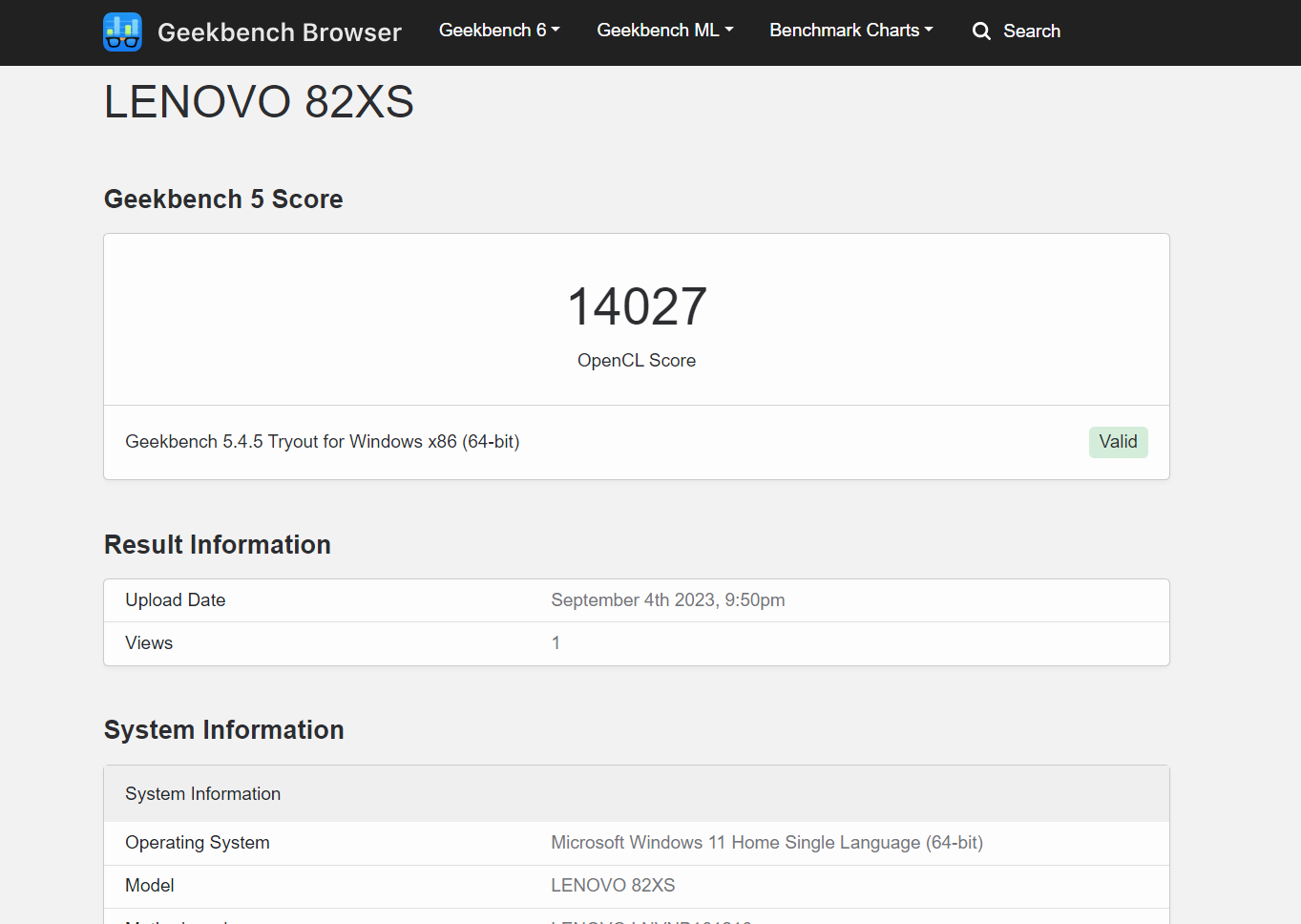
Task: Click the Geekbench 5 Score heading
Action: pyautogui.click(x=223, y=199)
